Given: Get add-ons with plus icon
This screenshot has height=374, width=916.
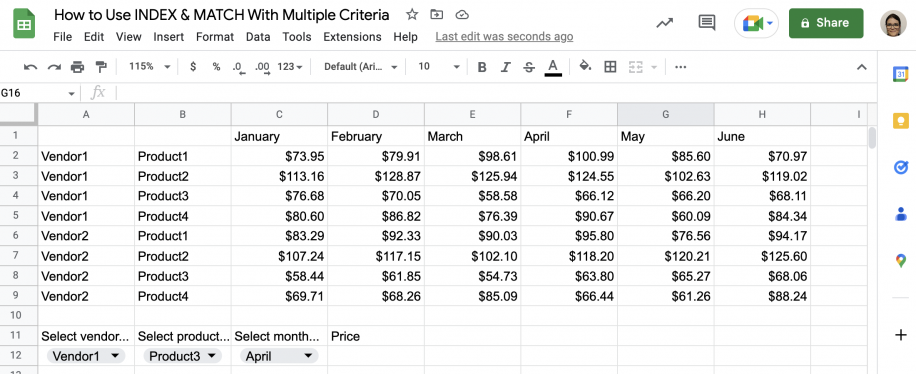Looking at the screenshot, I should click(x=900, y=335).
